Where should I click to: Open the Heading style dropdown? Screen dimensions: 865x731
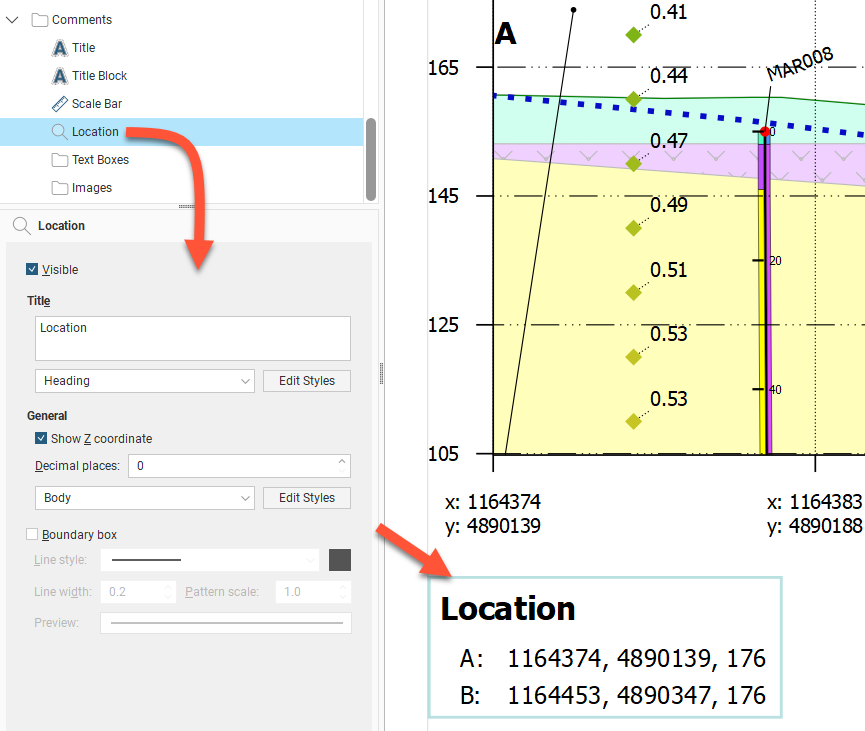[145, 381]
